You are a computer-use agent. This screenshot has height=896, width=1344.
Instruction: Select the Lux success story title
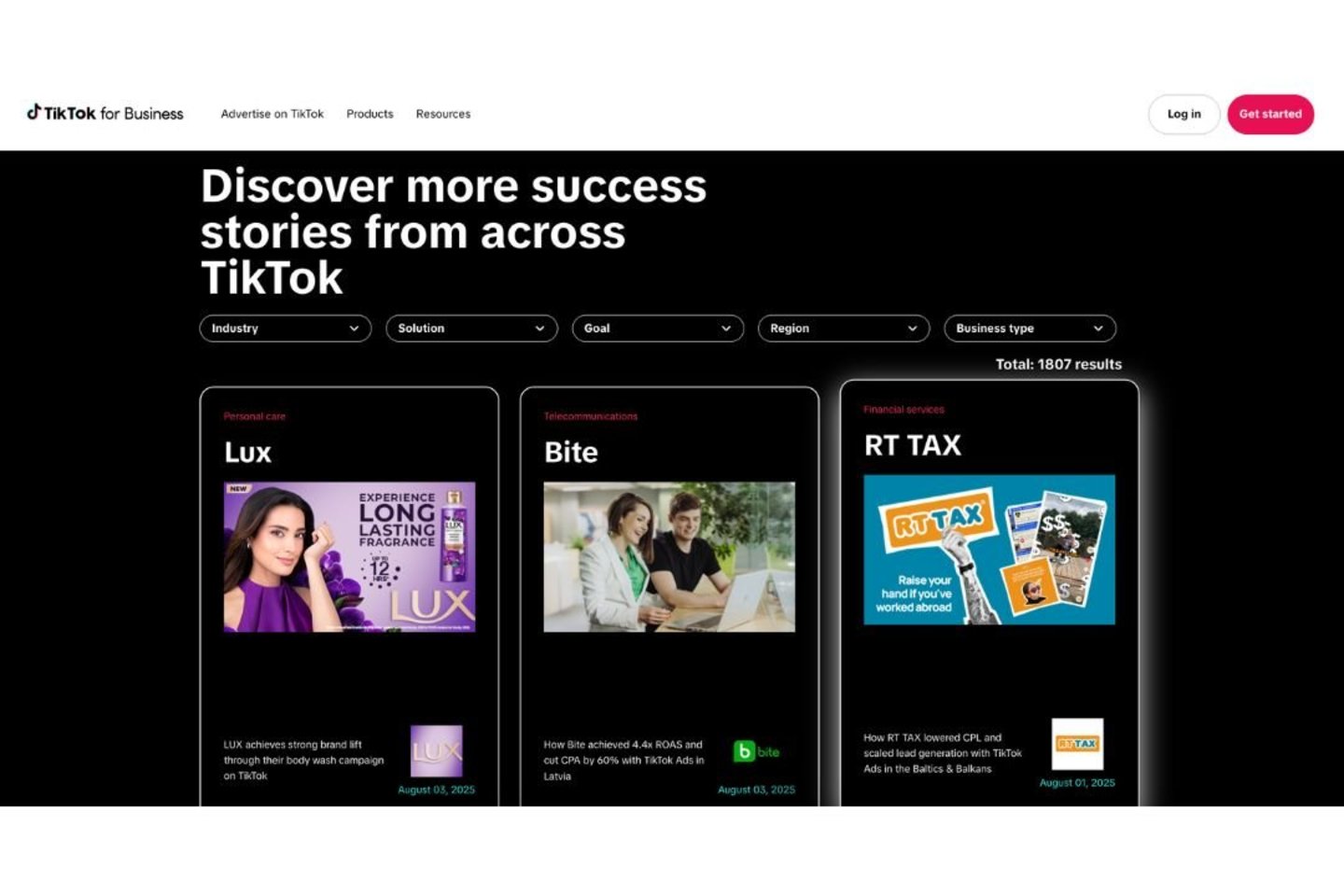[x=248, y=453]
